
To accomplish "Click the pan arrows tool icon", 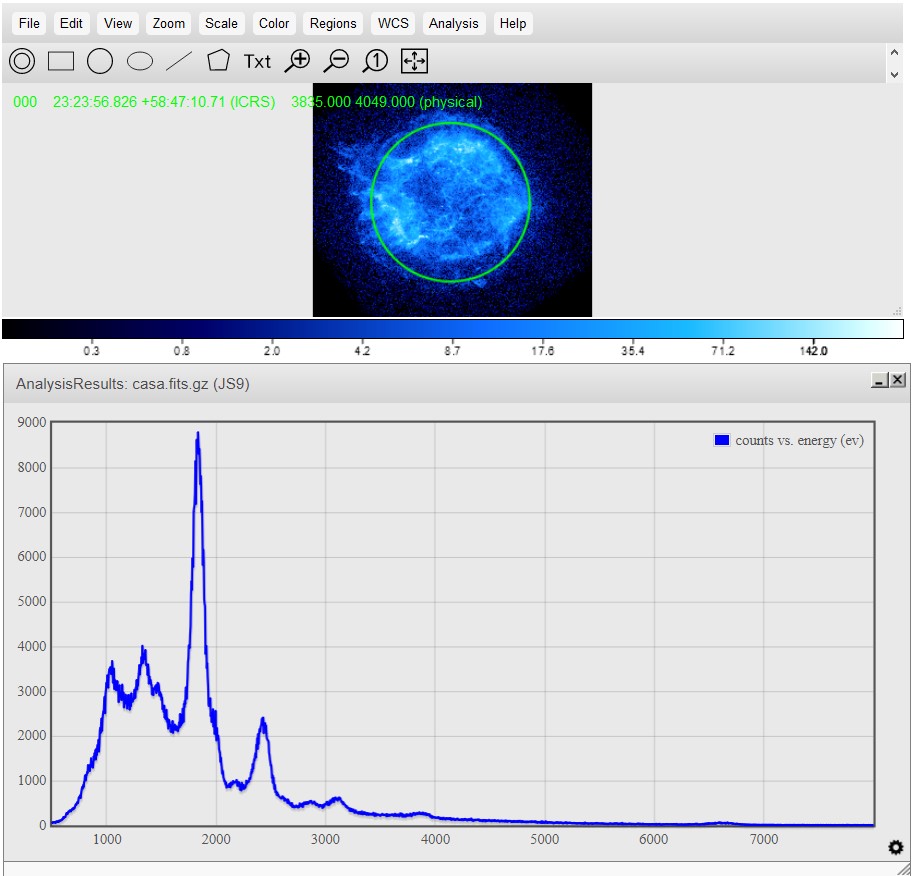I will pos(414,61).
